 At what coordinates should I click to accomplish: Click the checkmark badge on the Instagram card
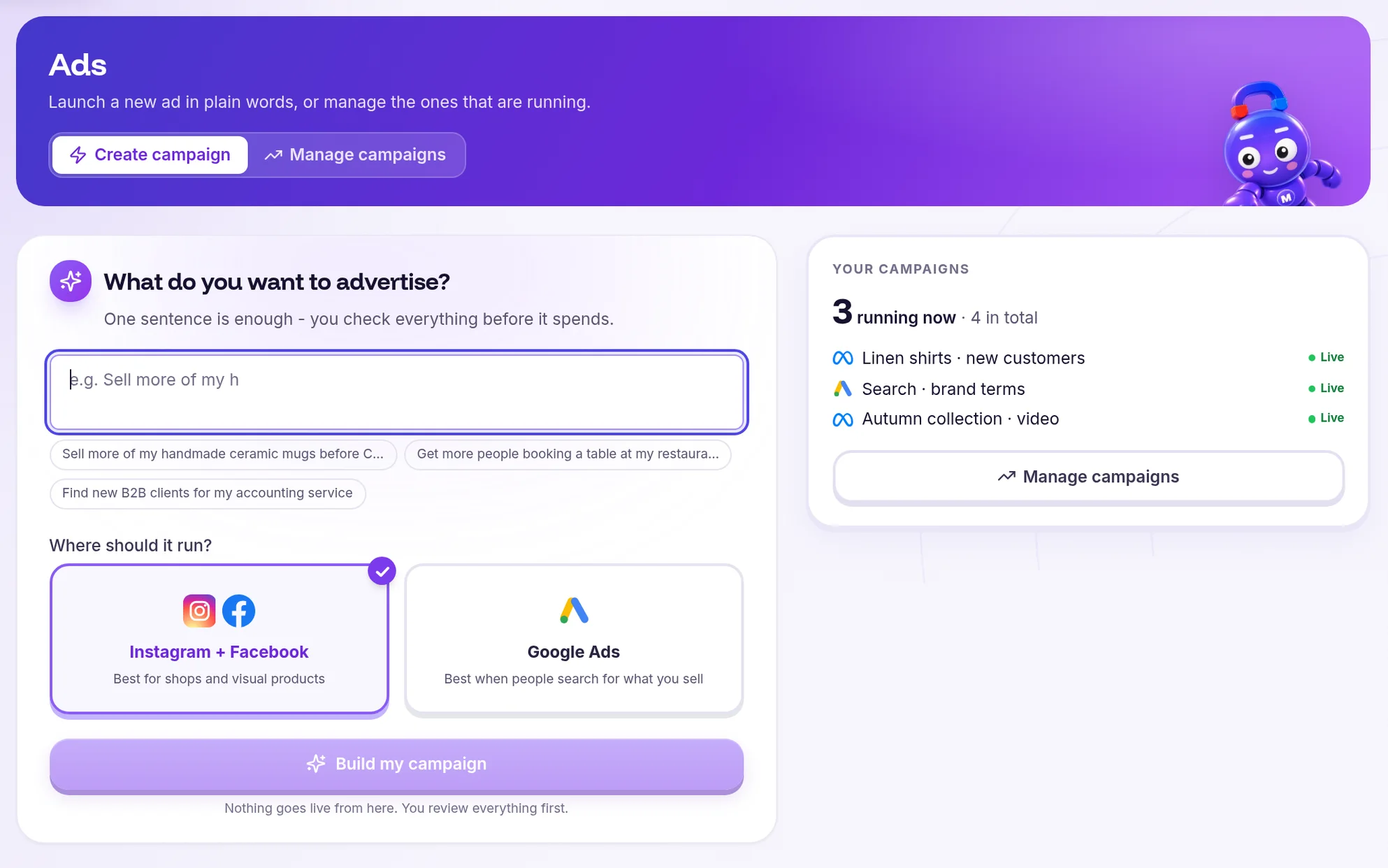coord(382,571)
